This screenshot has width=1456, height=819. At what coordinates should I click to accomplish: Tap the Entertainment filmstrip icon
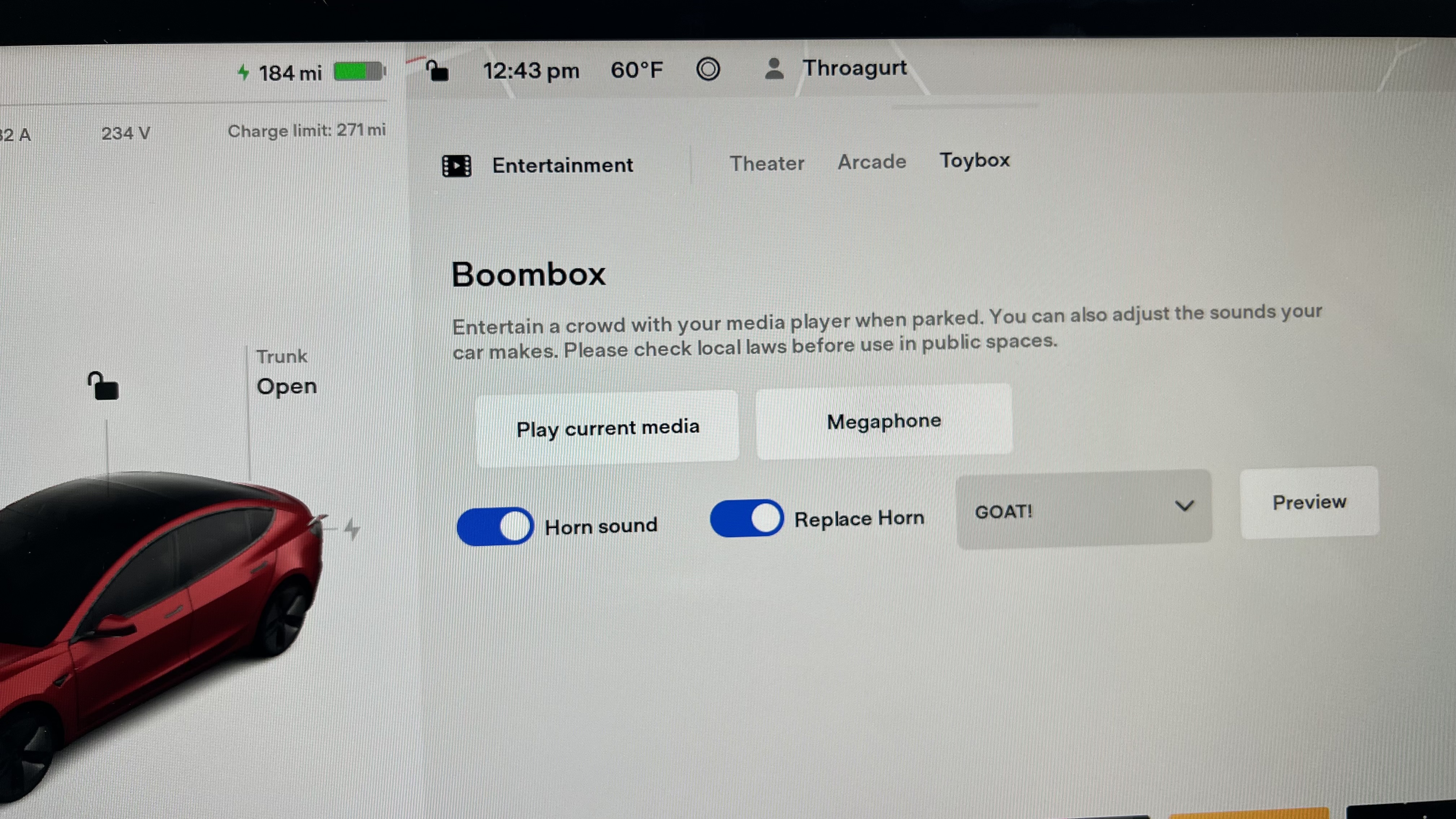coord(457,166)
